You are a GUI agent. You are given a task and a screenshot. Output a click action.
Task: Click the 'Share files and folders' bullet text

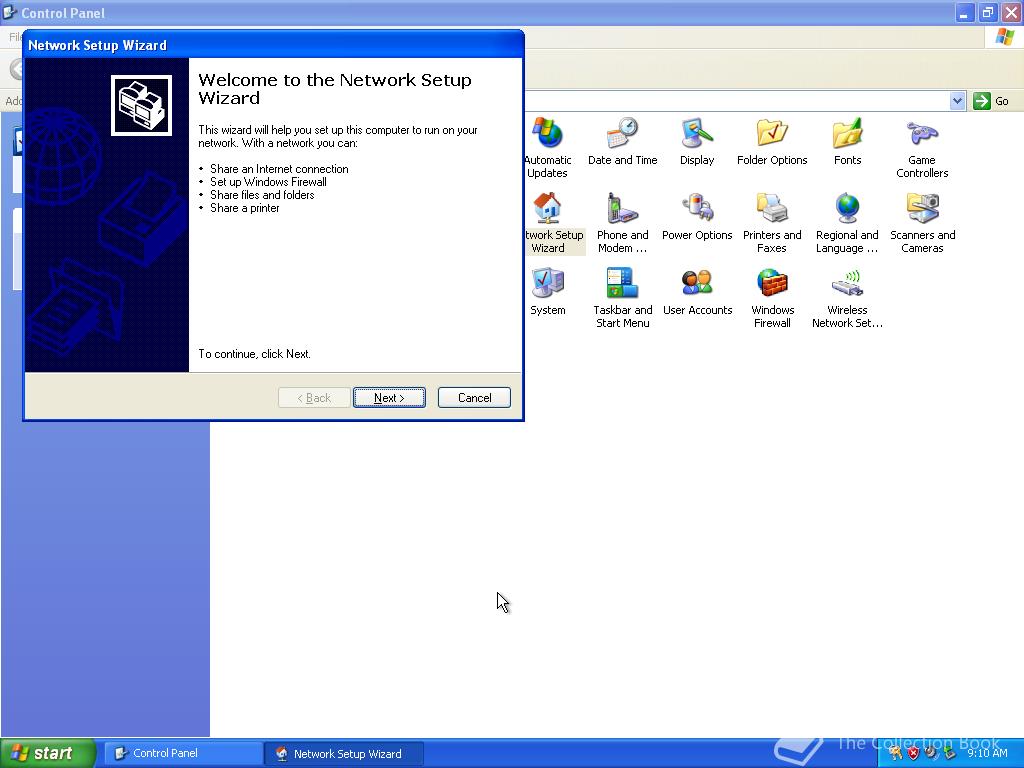pos(262,195)
